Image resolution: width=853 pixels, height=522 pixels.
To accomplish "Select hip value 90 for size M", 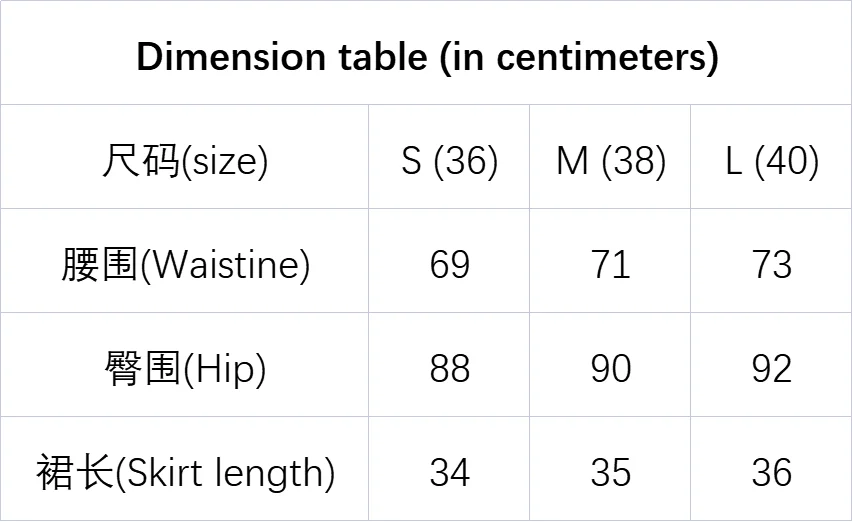I will pyautogui.click(x=610, y=369).
